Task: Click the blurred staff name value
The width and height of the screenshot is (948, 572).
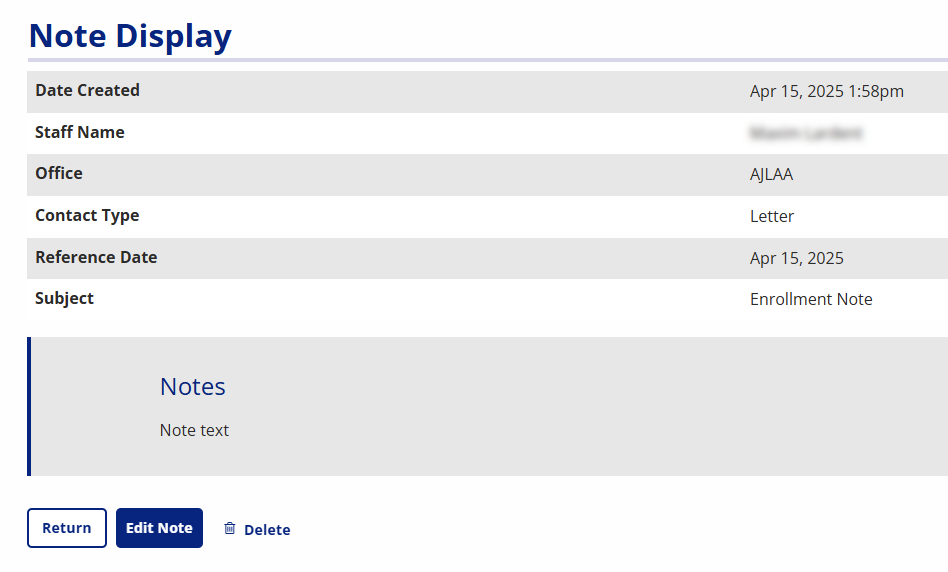Action: click(x=806, y=133)
